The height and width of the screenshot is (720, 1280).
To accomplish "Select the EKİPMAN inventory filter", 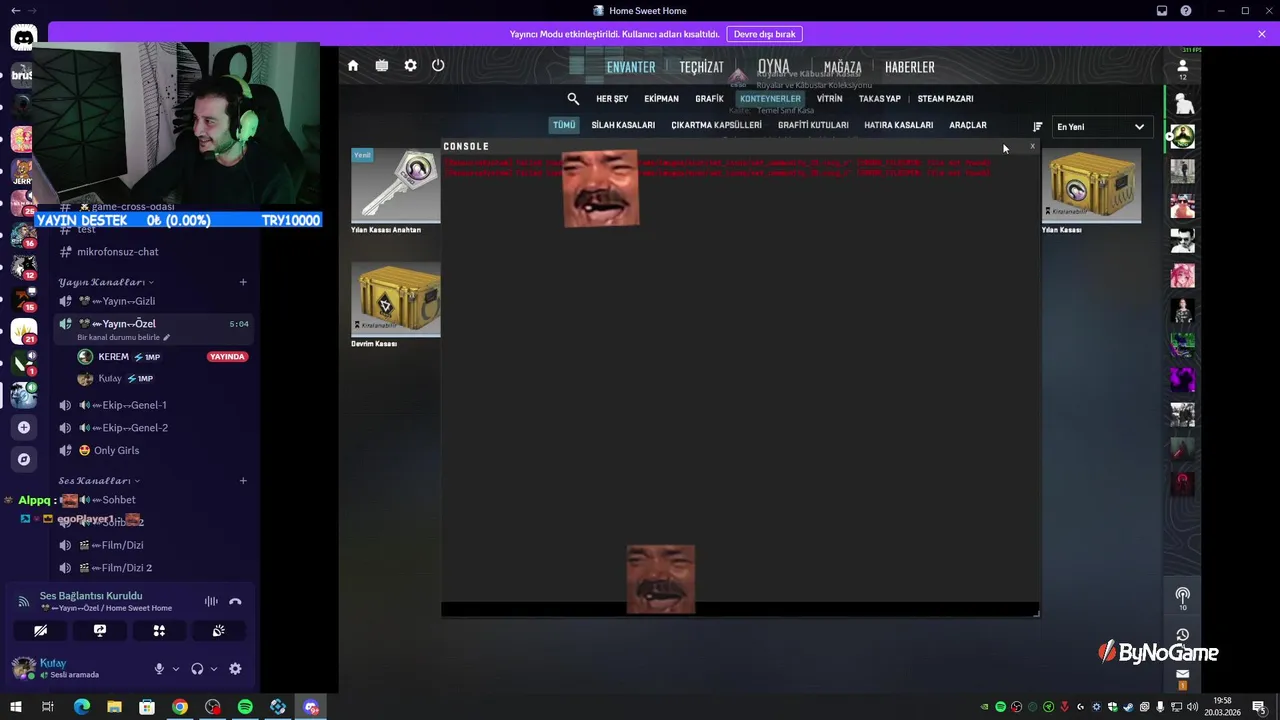I will point(661,99).
